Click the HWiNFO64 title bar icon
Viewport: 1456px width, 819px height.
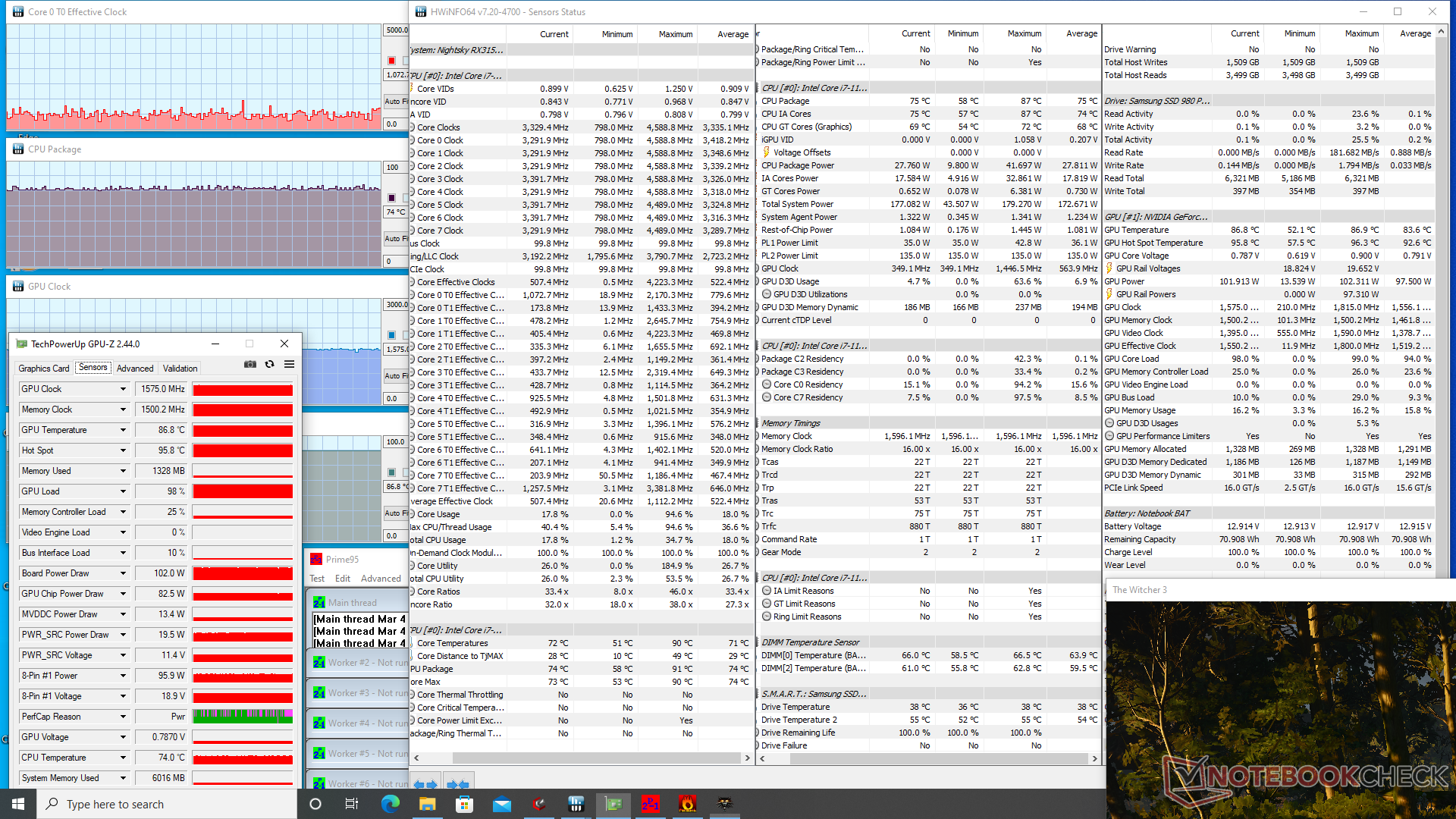[421, 12]
